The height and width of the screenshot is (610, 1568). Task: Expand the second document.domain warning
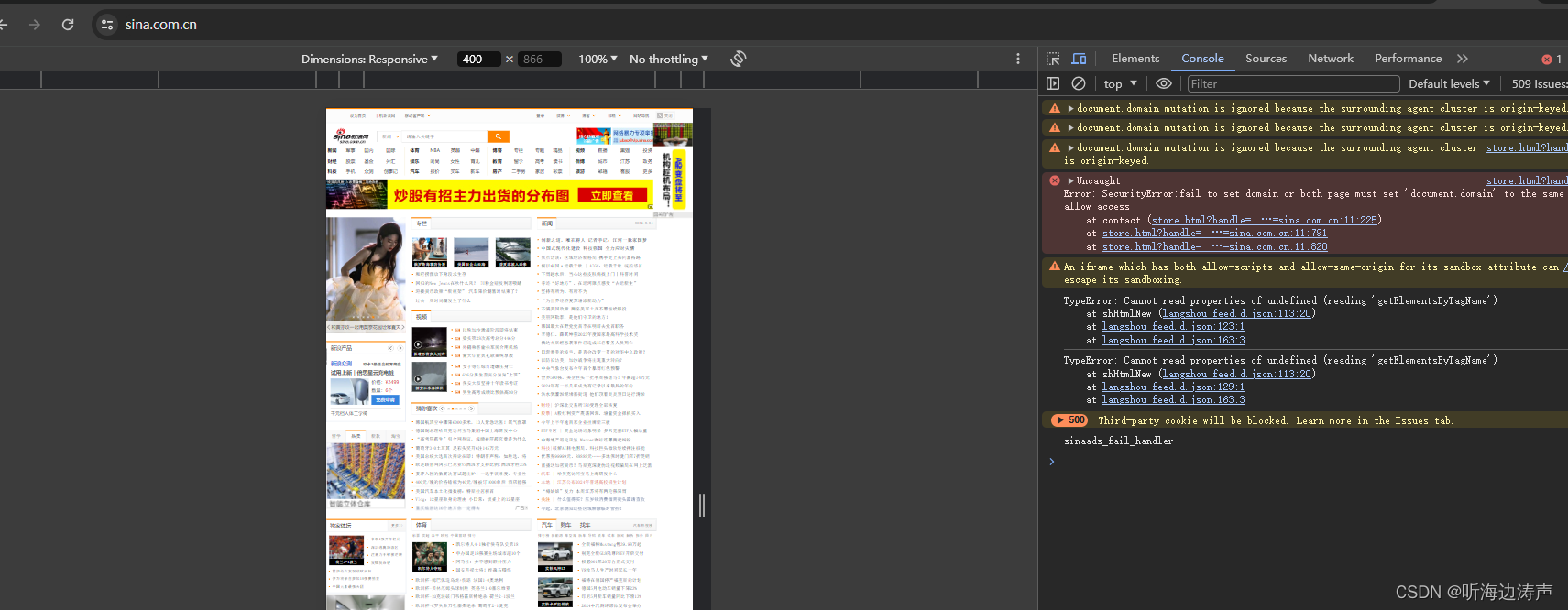click(1070, 127)
